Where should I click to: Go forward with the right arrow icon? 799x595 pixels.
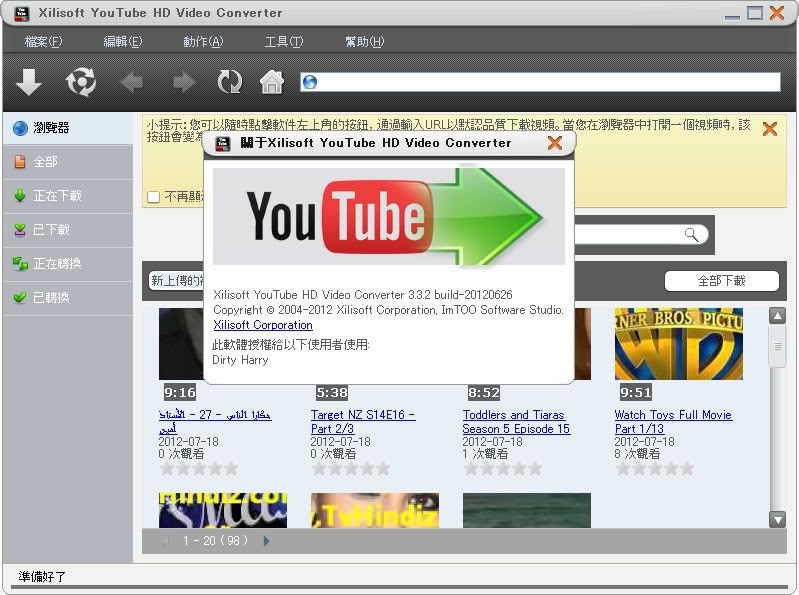[183, 82]
